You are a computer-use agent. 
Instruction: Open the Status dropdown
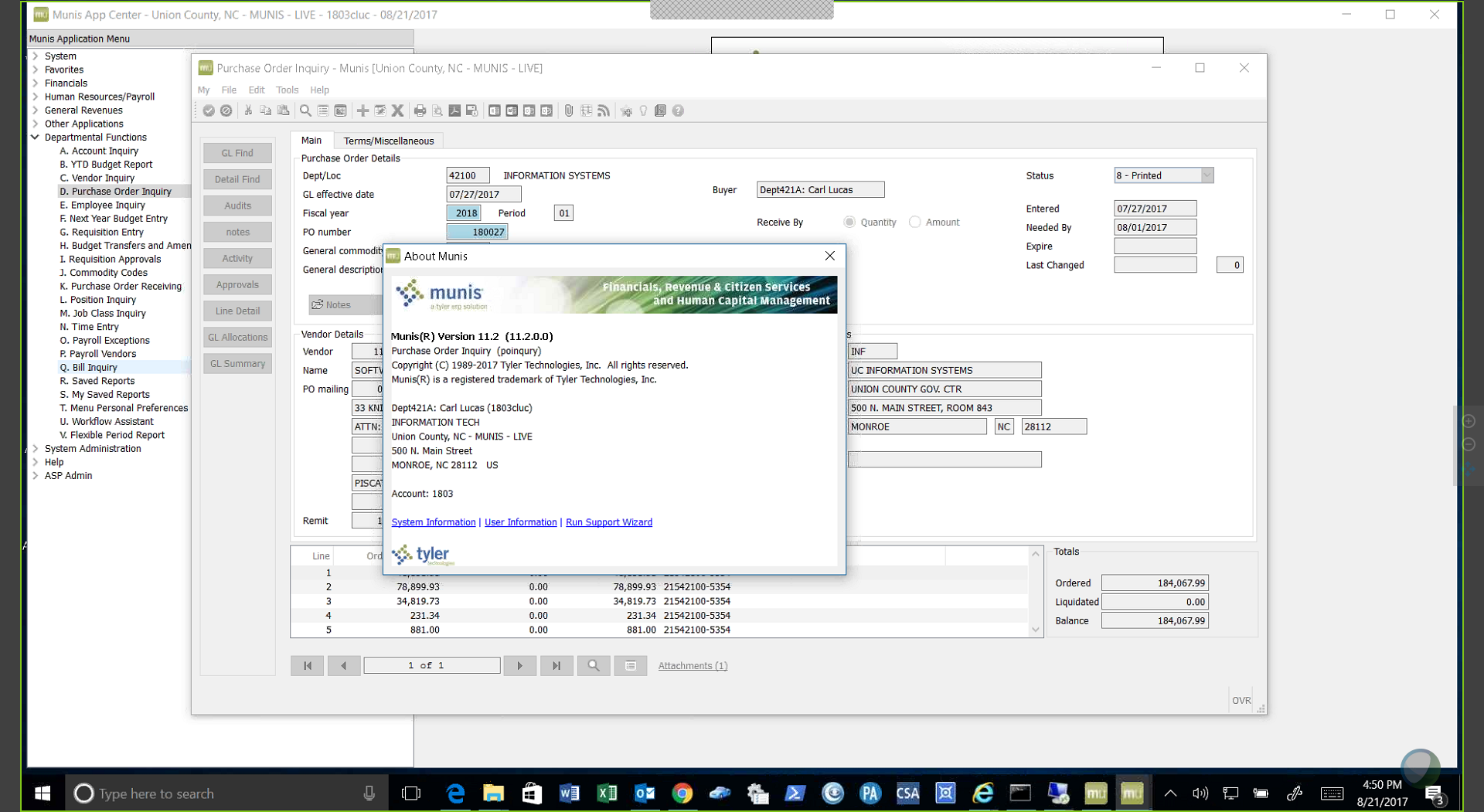tap(1207, 176)
